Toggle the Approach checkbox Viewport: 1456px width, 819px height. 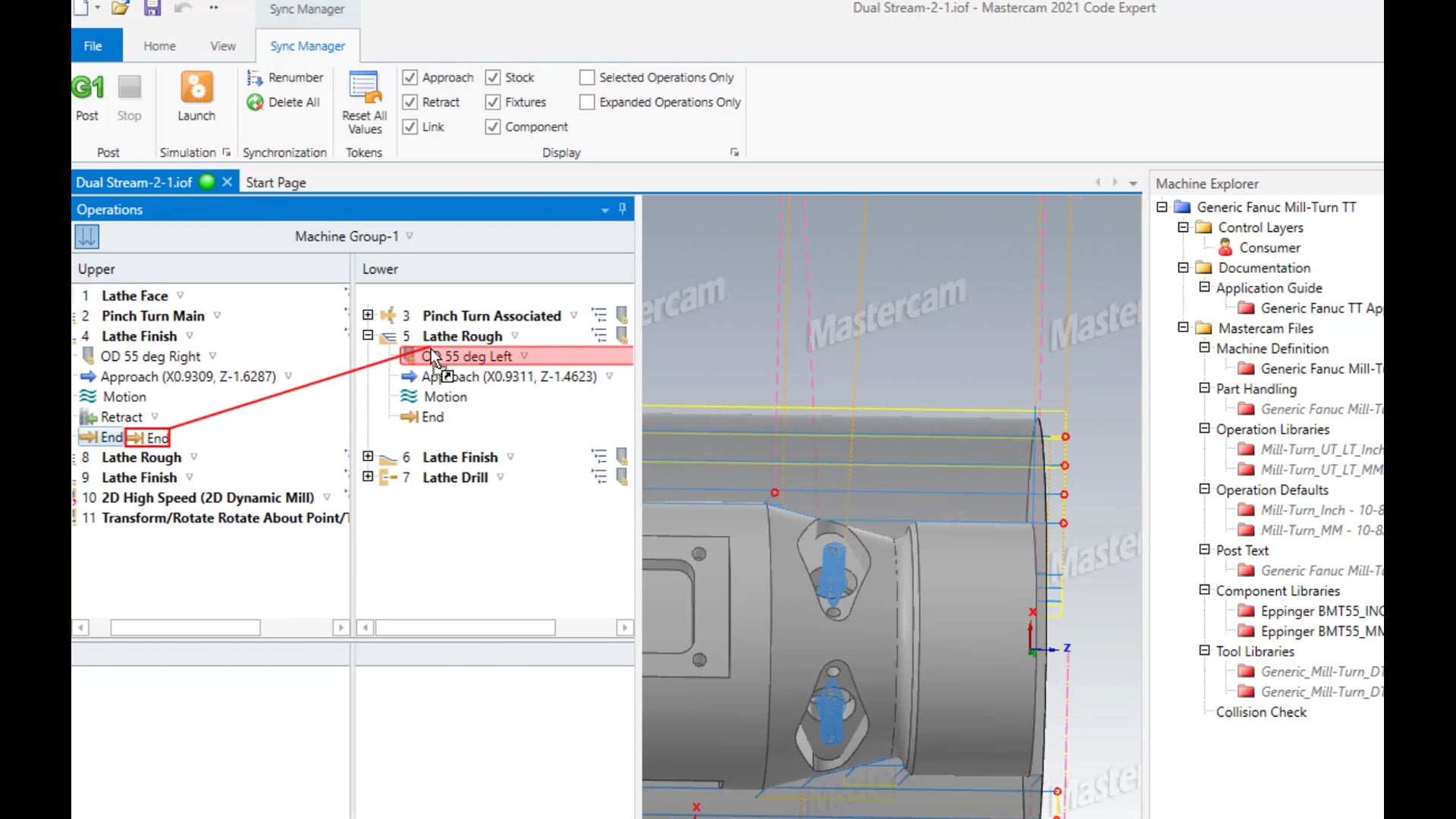[410, 77]
